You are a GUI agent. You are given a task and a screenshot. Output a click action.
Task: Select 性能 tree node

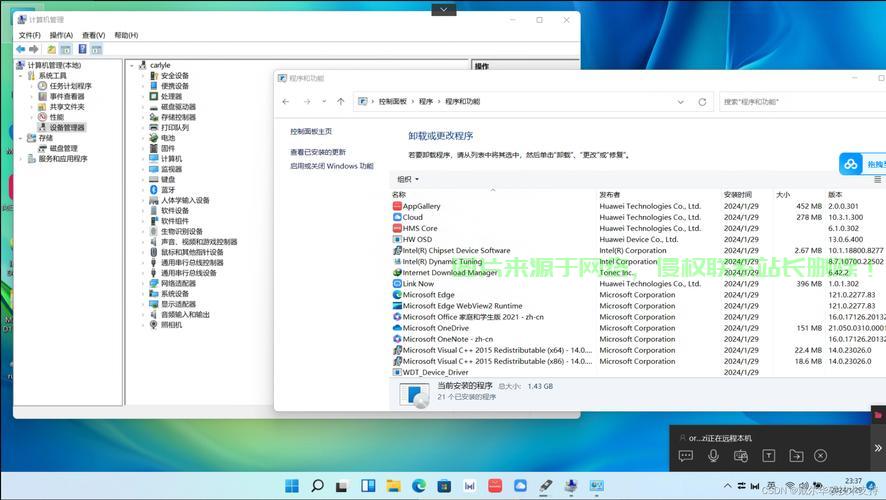click(x=57, y=117)
